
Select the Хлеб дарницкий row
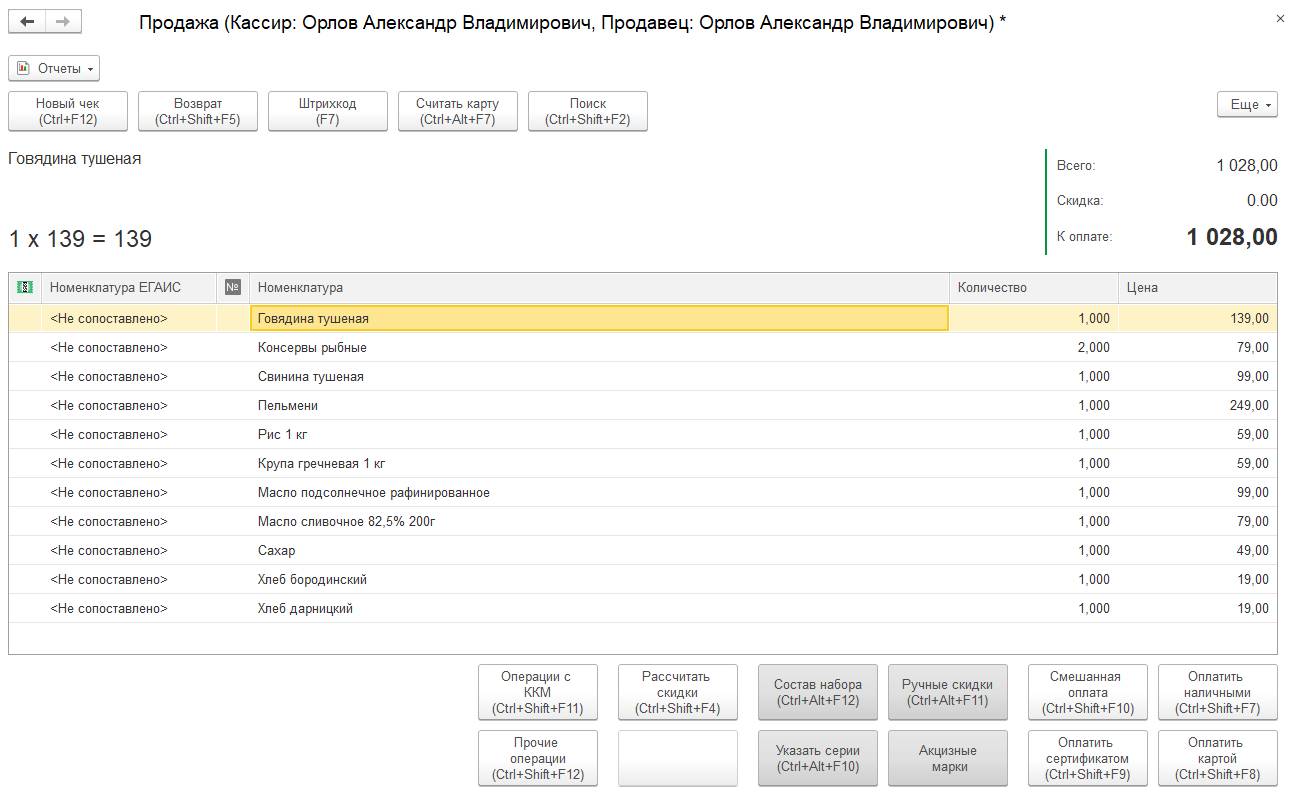coord(643,609)
